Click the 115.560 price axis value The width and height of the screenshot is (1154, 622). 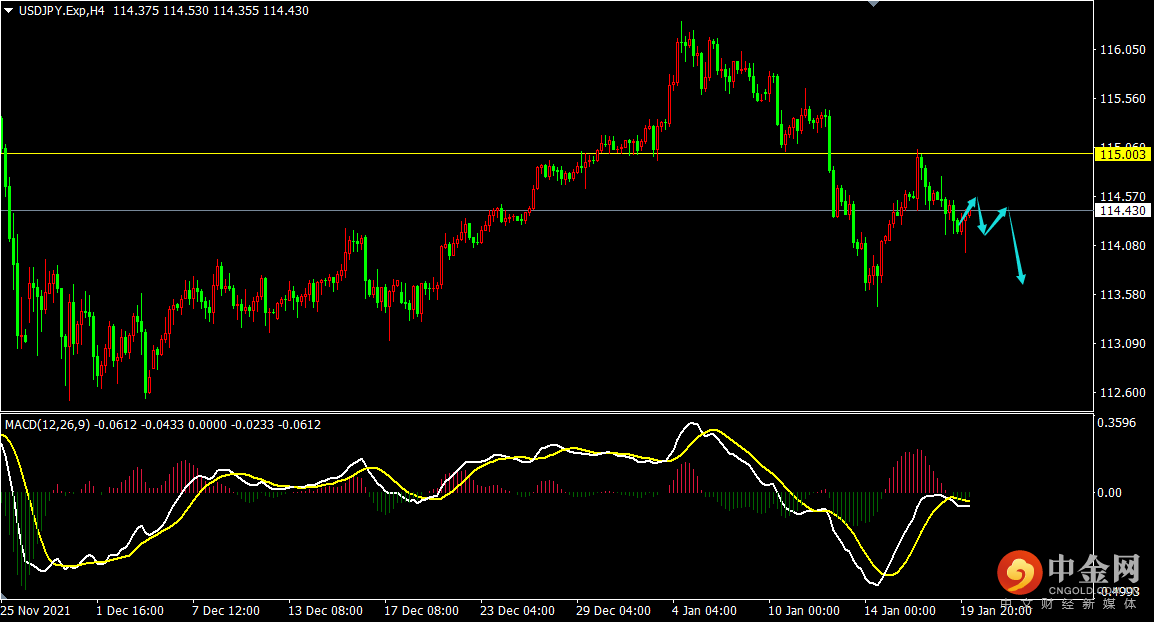[1122, 99]
